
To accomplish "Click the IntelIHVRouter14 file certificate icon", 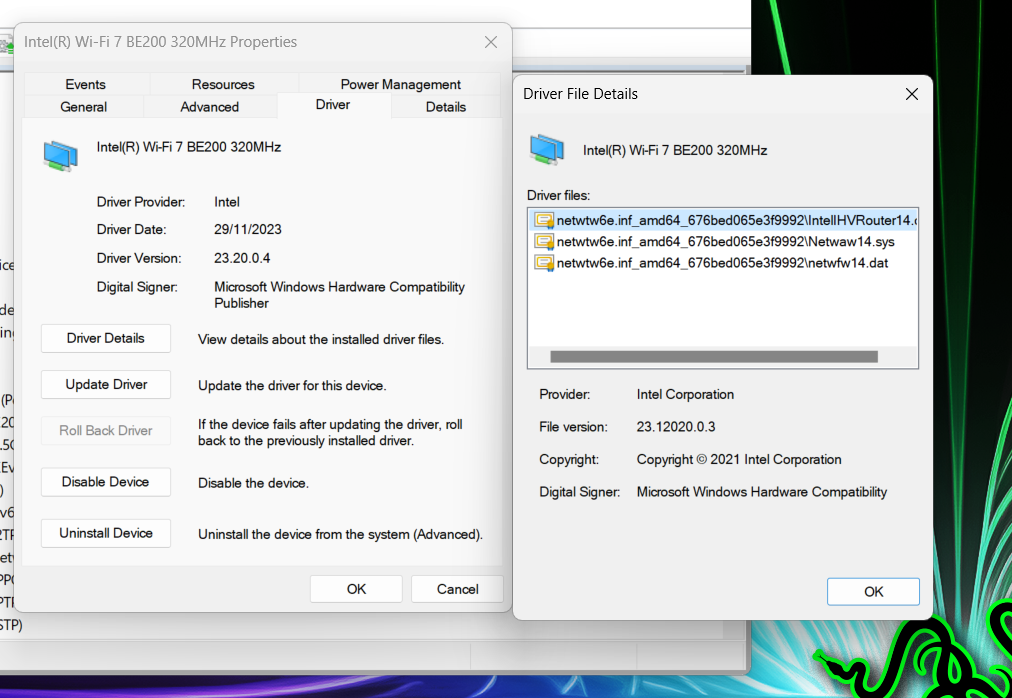I will pos(544,220).
